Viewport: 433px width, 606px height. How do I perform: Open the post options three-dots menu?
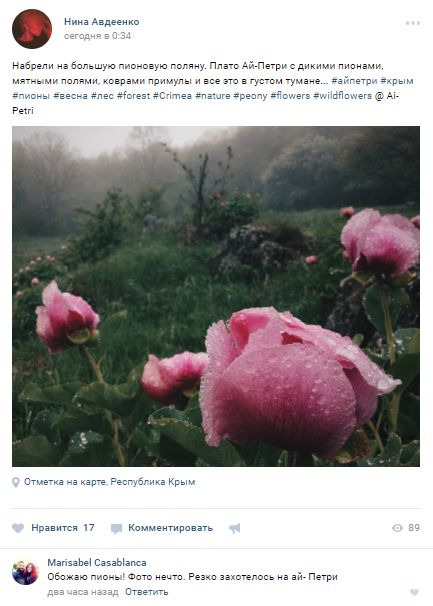[413, 23]
